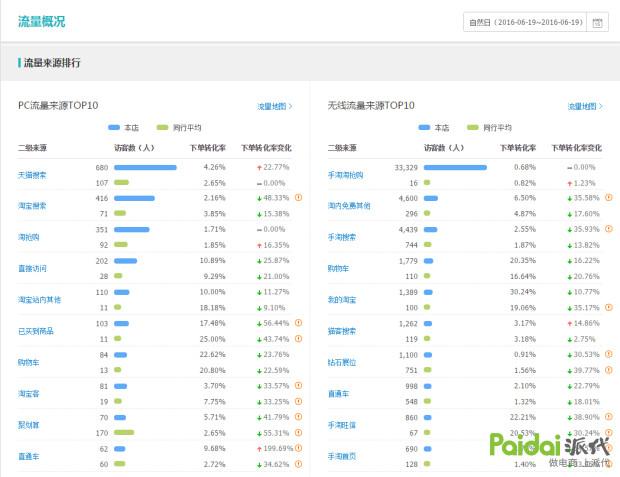
Task: Click the date range field 2016-06-19~2016-06-19
Action: click(x=525, y=22)
